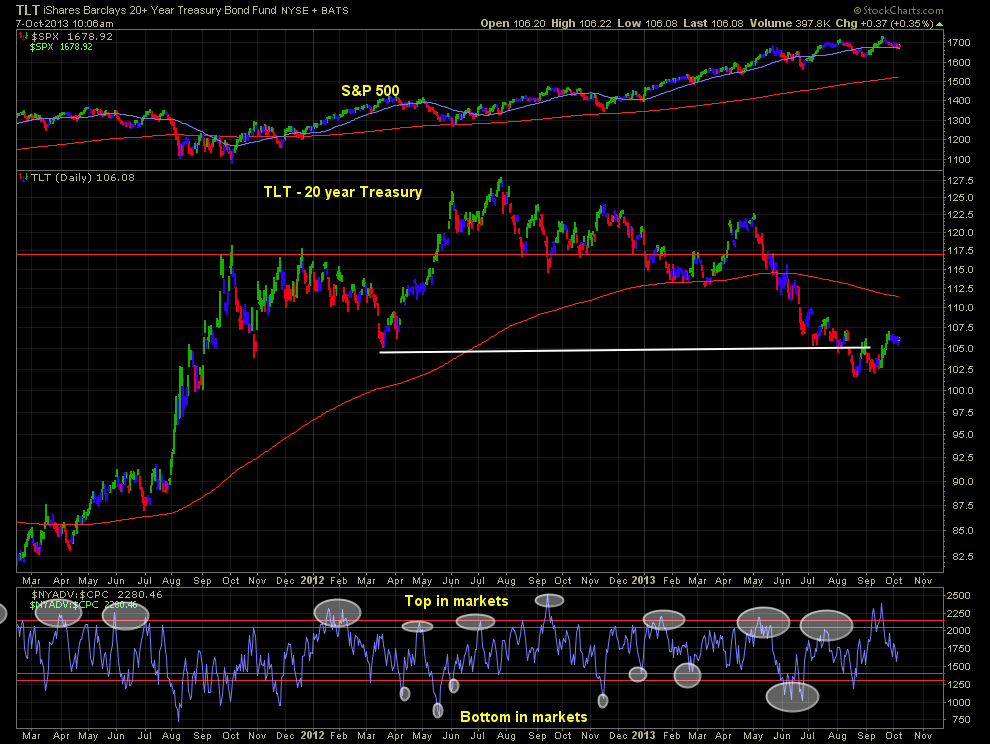Click the green $NYADV:$CPC legend line
Image resolution: width=990 pixels, height=744 pixels.
(83, 604)
